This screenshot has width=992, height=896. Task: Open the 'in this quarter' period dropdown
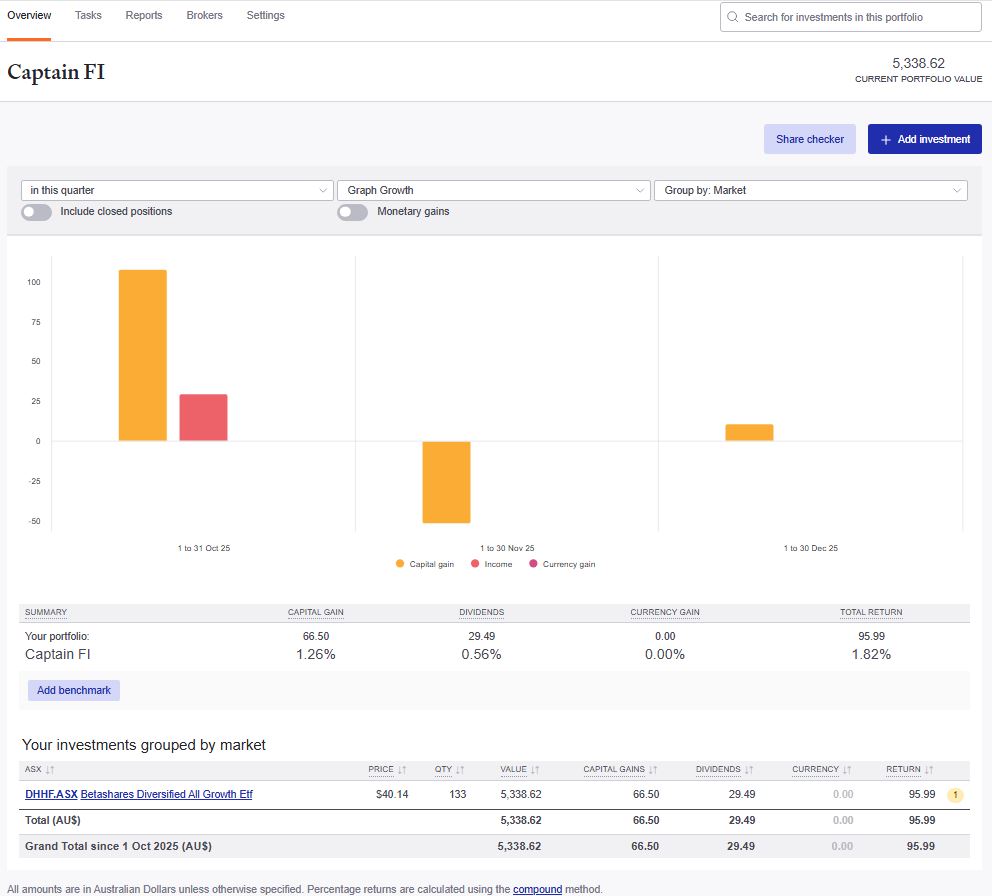[x=177, y=190]
